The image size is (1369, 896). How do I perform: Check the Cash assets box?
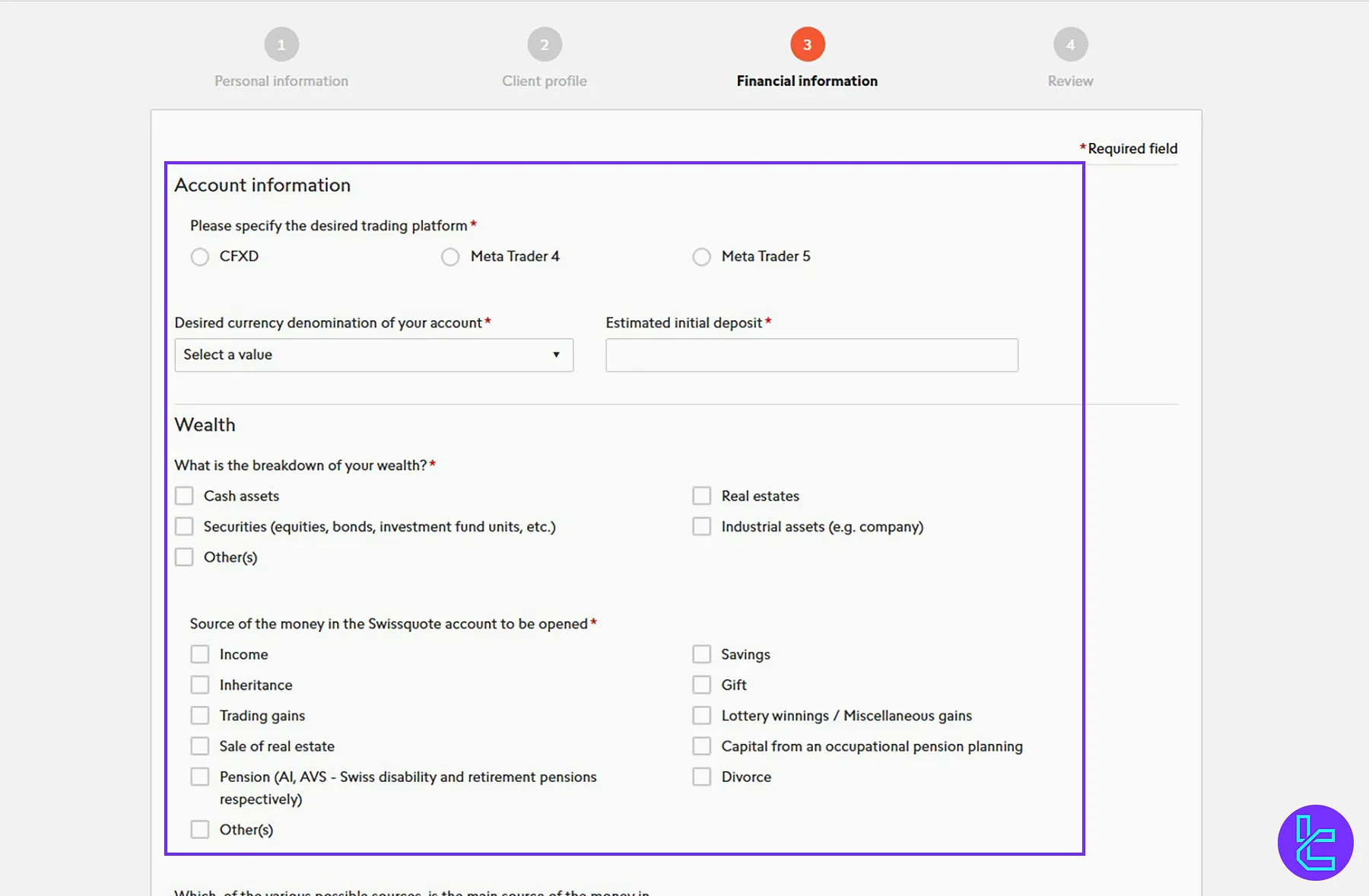184,496
